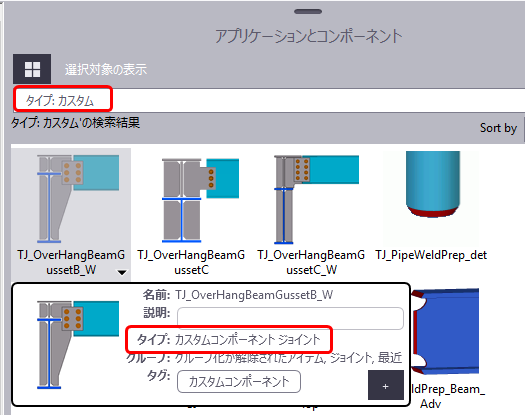Click the search field containing タイプ: カスタム
The height and width of the screenshot is (415, 525).
269,100
